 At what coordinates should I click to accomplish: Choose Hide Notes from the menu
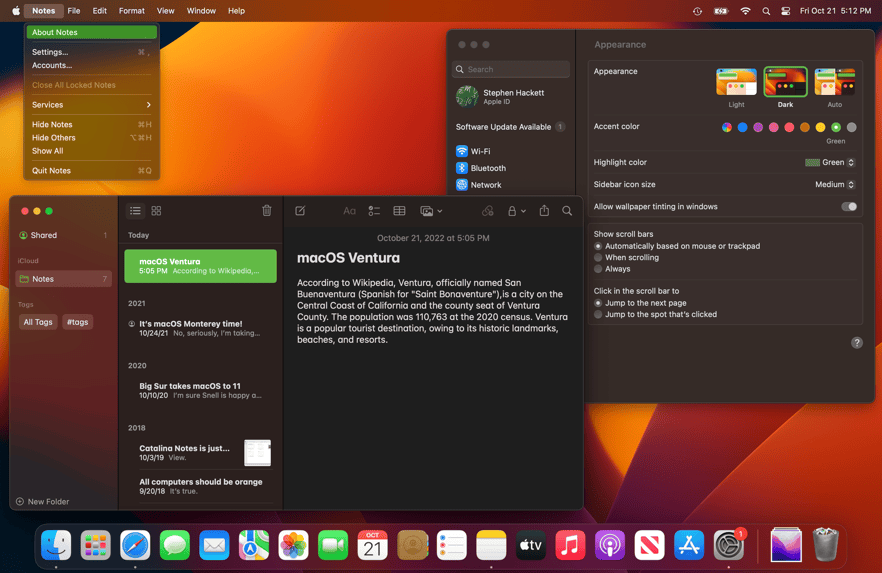(x=91, y=124)
